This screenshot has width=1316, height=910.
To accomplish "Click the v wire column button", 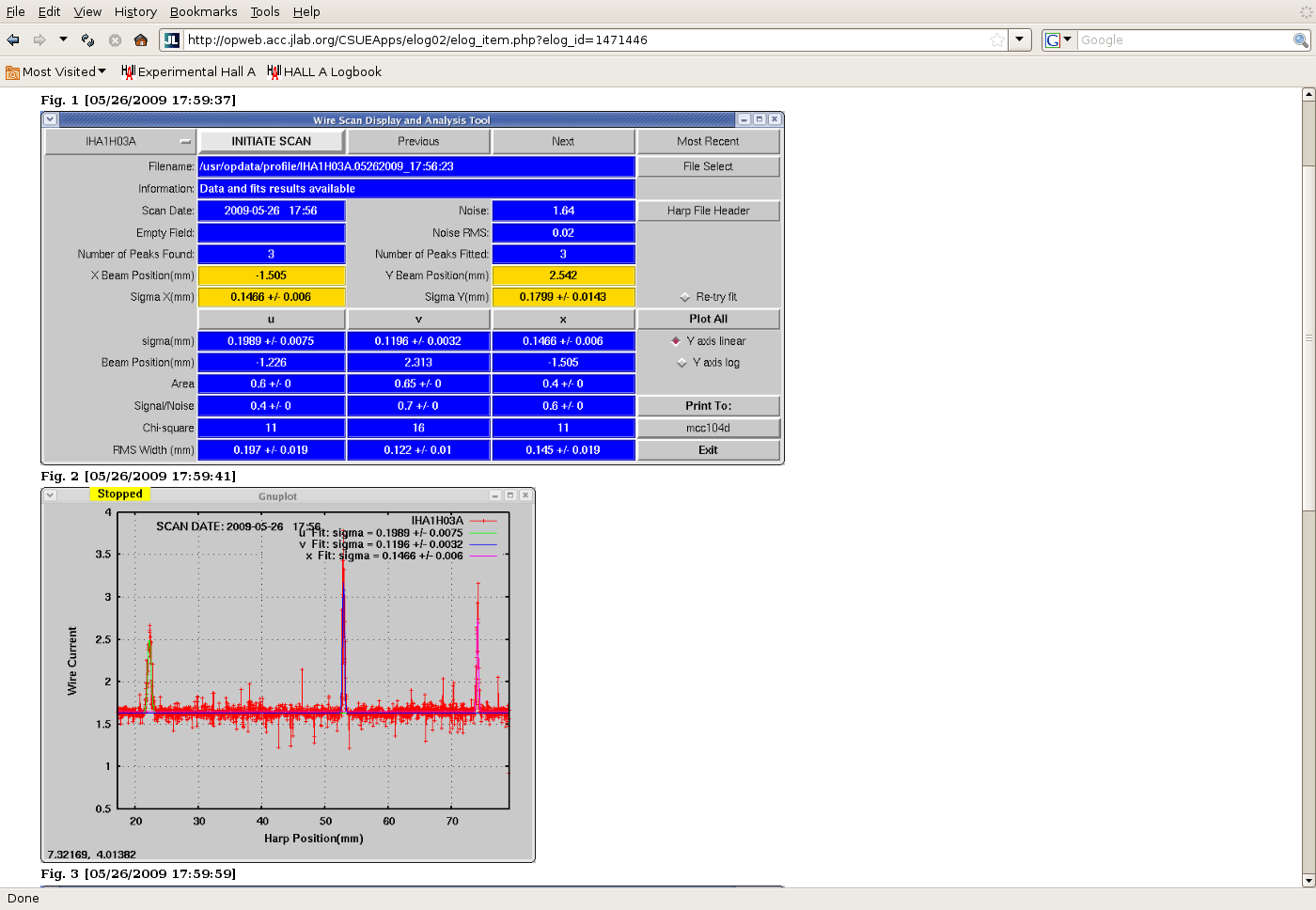I will pos(418,319).
